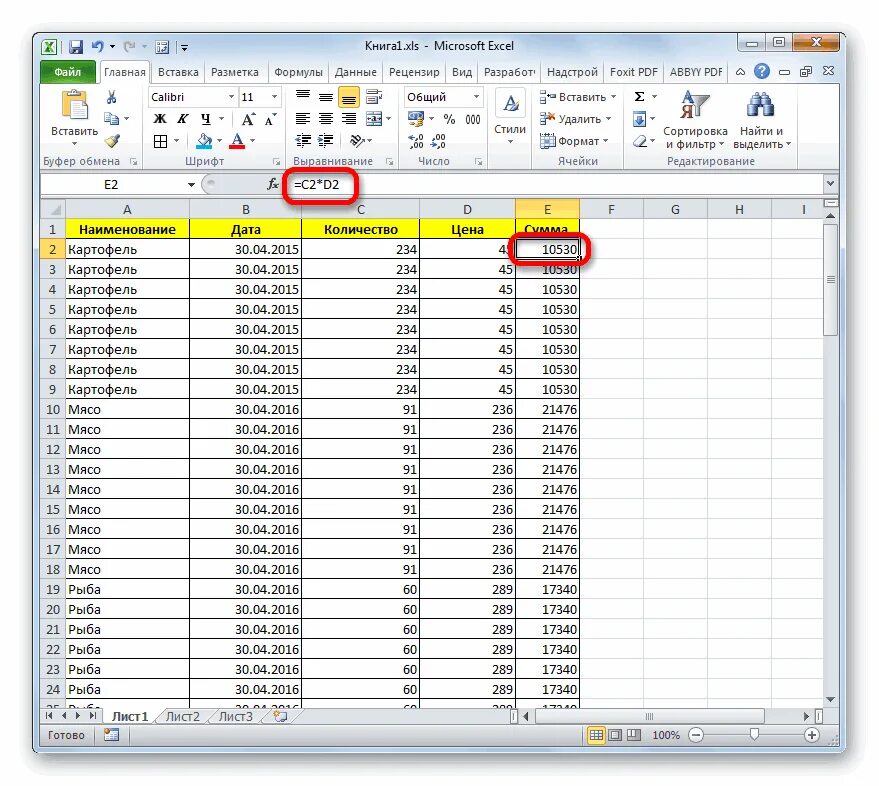Open the Лист3 worksheet tab

[235, 716]
